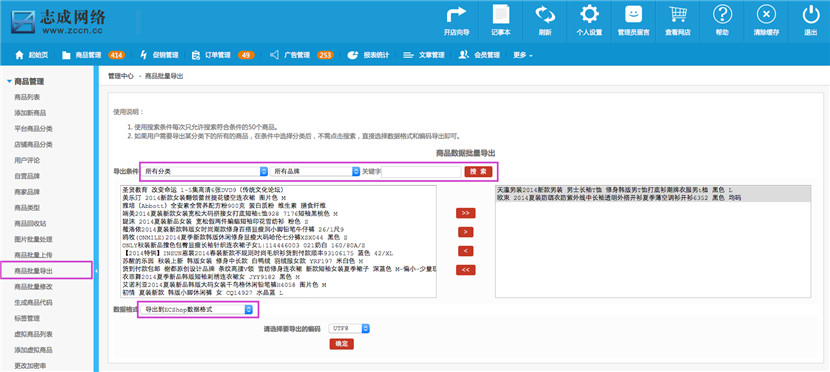Image resolution: width=830 pixels, height=372 pixels.
Task: Select 商品批量导出 in sidebar
Action: pos(33,271)
